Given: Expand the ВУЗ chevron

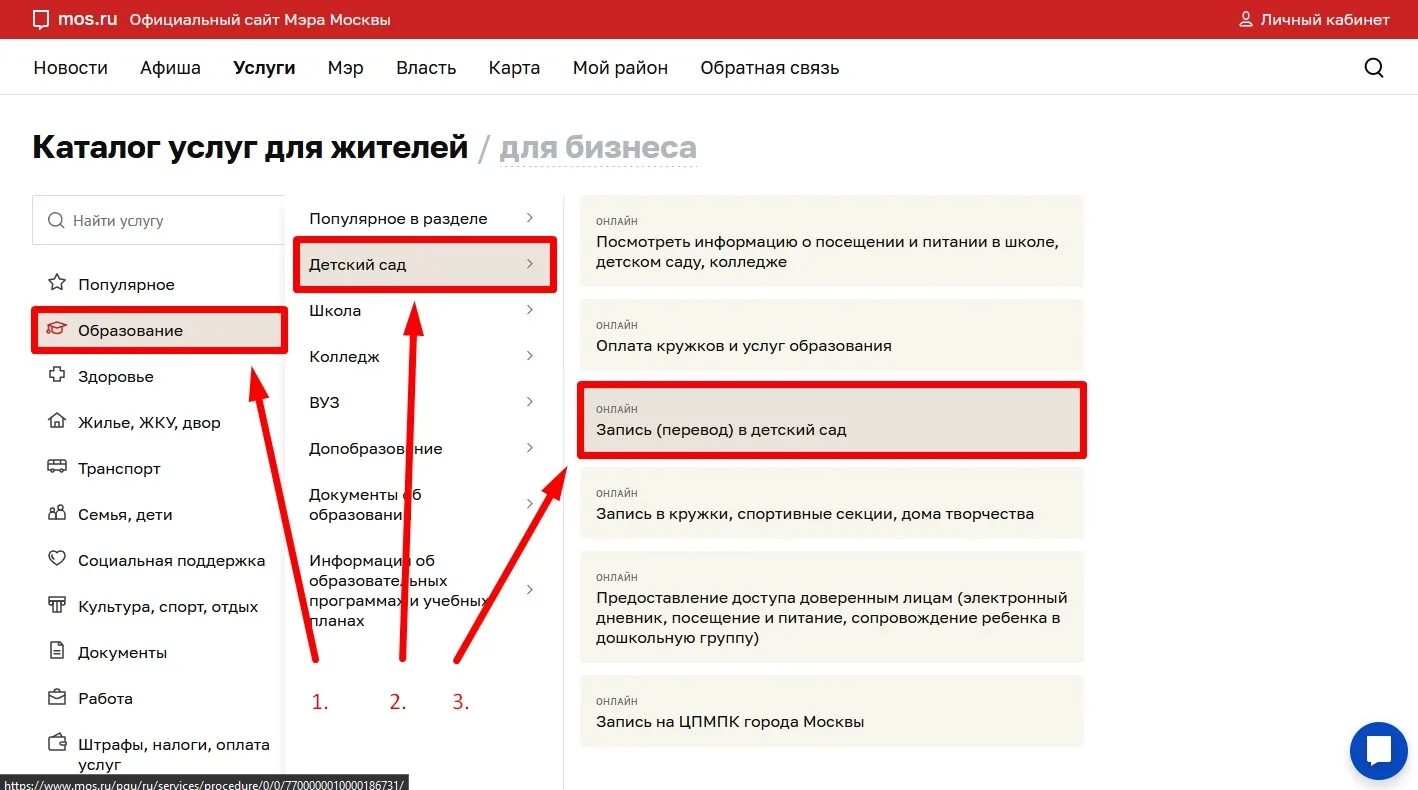Looking at the screenshot, I should pyautogui.click(x=530, y=402).
